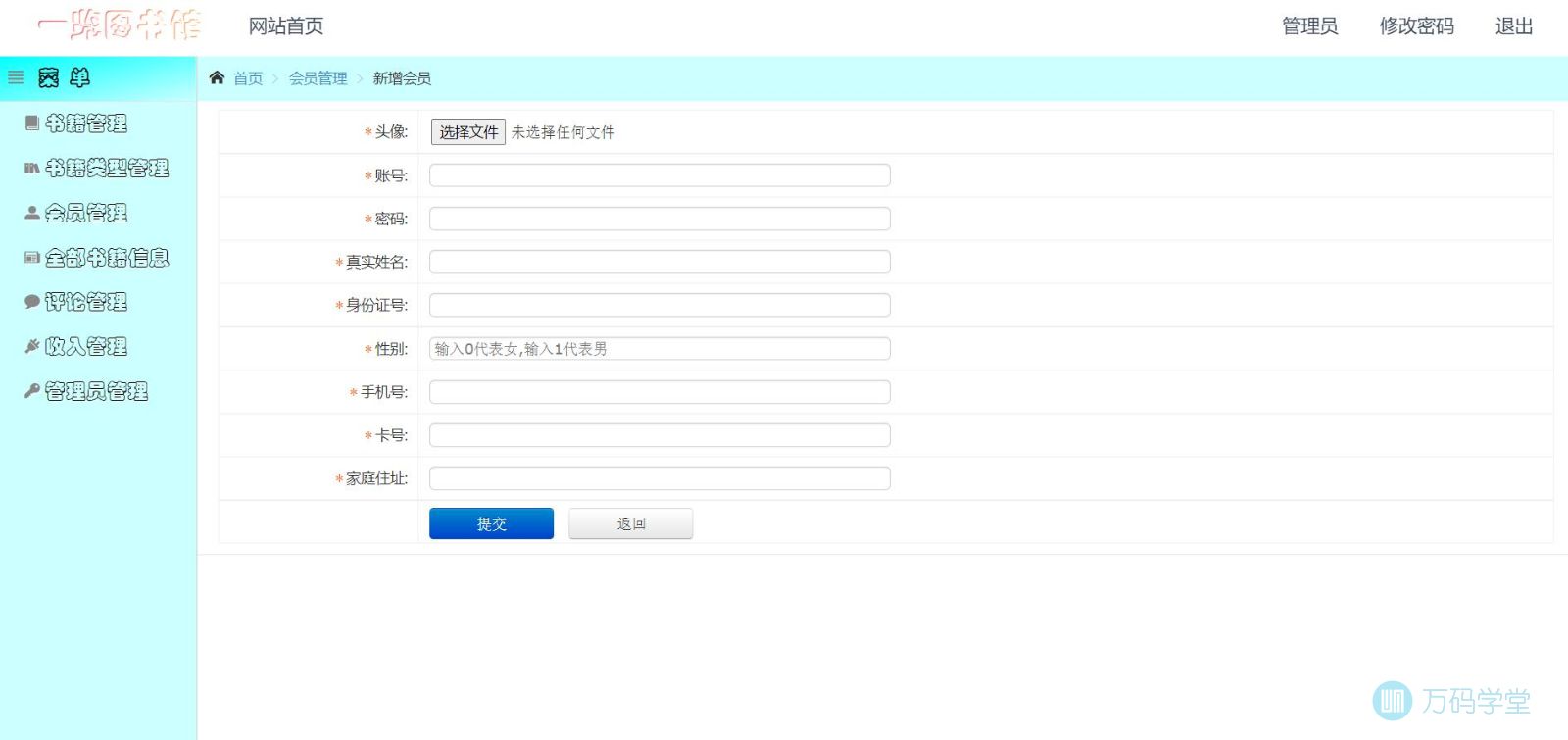Click the book icon beside 书籍管理
Screen dimensions: 1568x740
click(32, 123)
